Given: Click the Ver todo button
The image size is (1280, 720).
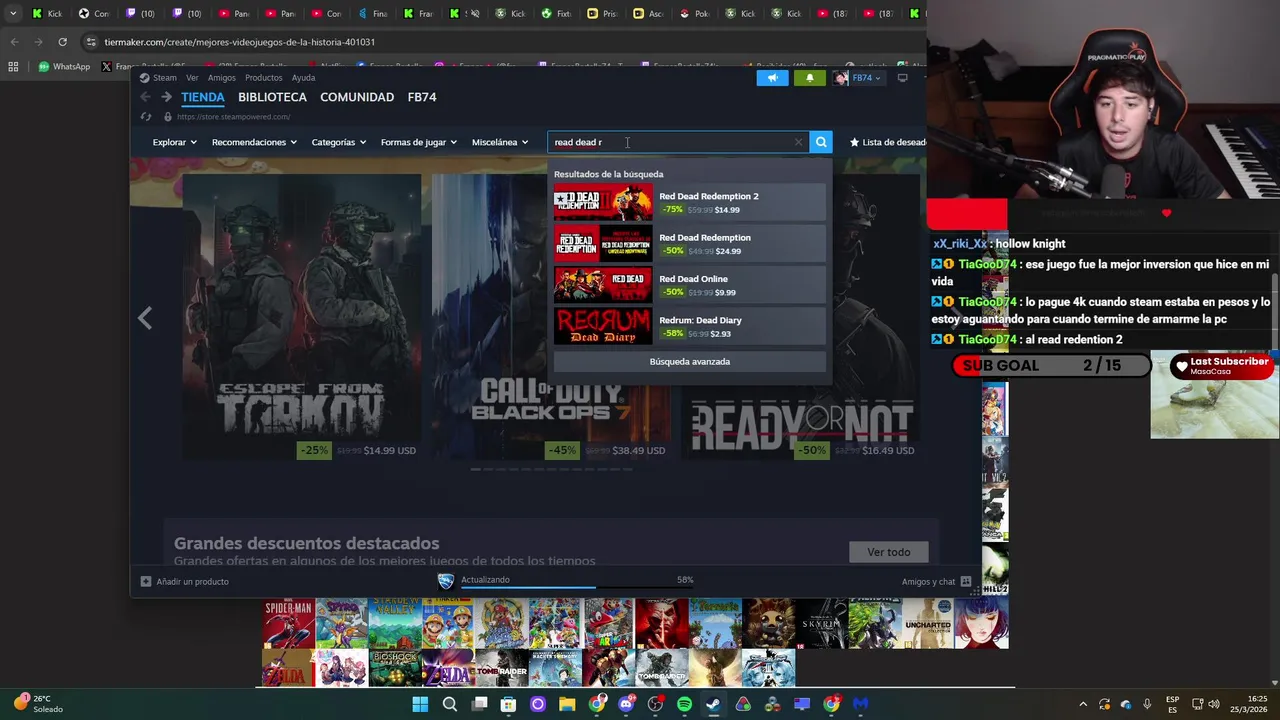Looking at the screenshot, I should (x=889, y=552).
